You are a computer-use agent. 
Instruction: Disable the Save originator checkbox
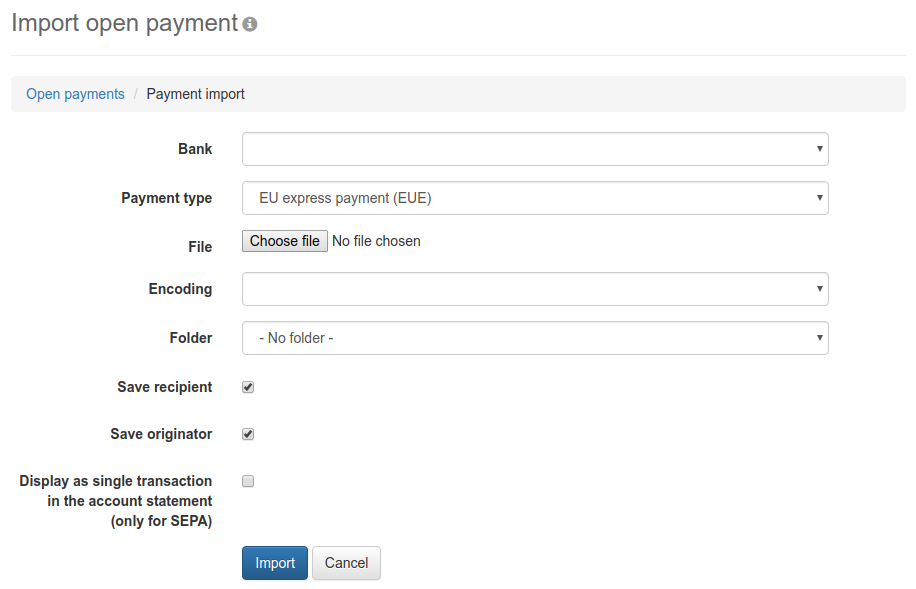(248, 434)
